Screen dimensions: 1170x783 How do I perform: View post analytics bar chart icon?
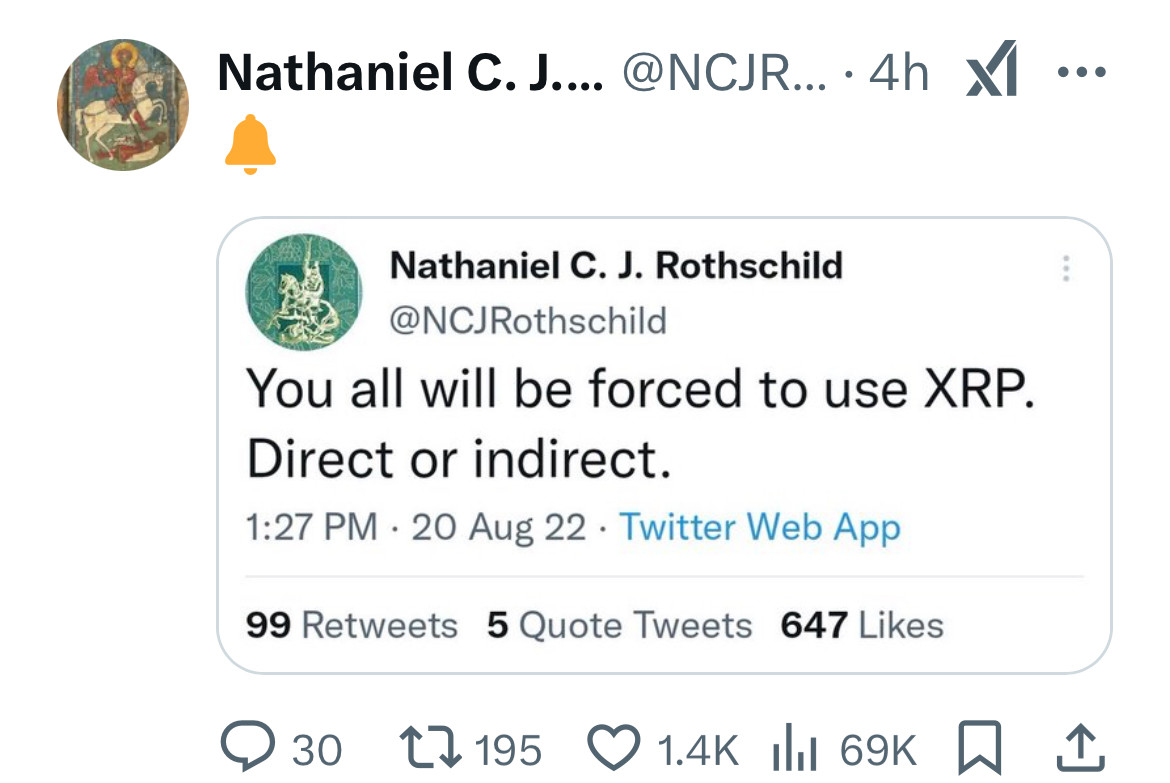point(795,747)
